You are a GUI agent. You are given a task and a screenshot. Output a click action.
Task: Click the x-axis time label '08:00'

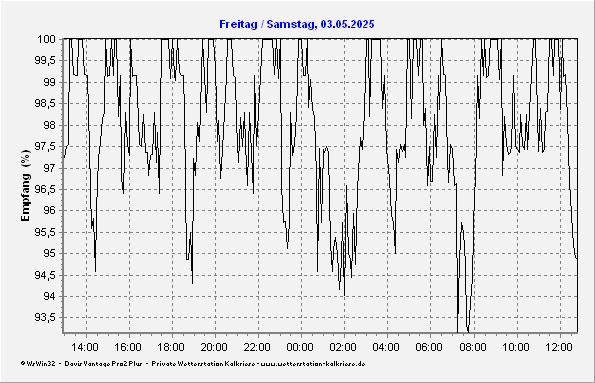pos(472,347)
